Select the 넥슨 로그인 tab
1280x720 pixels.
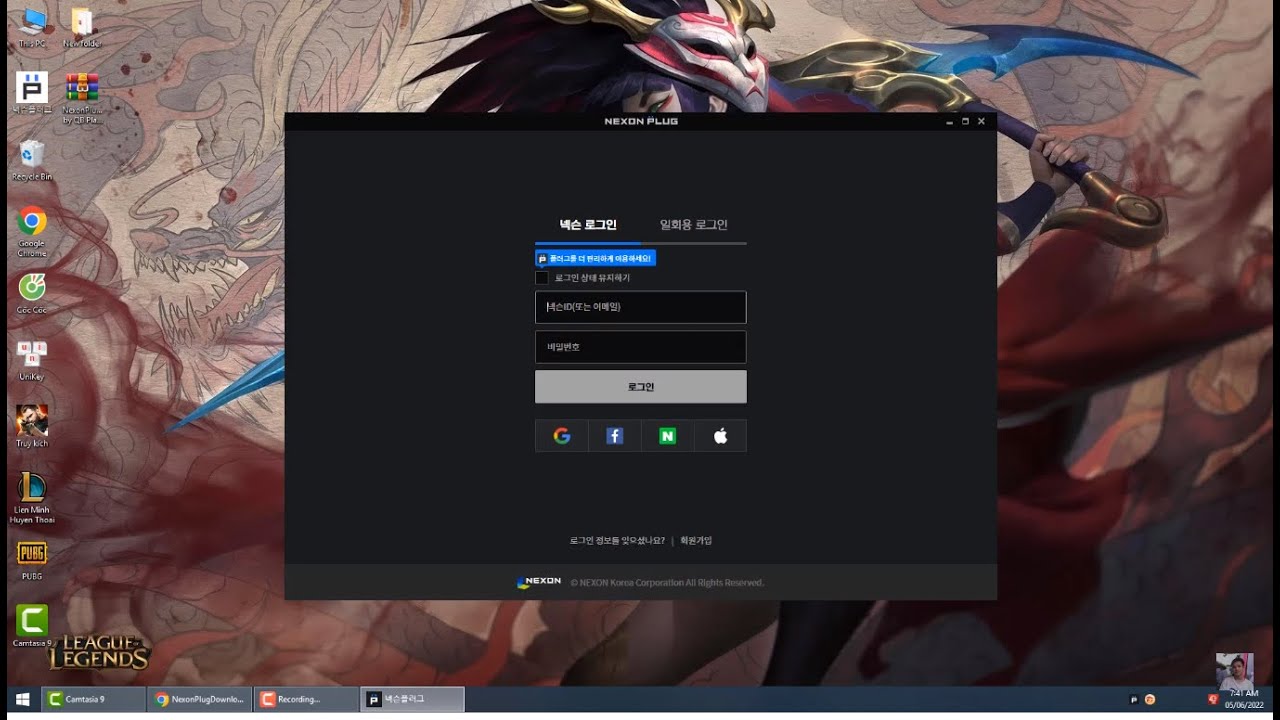click(x=588, y=225)
